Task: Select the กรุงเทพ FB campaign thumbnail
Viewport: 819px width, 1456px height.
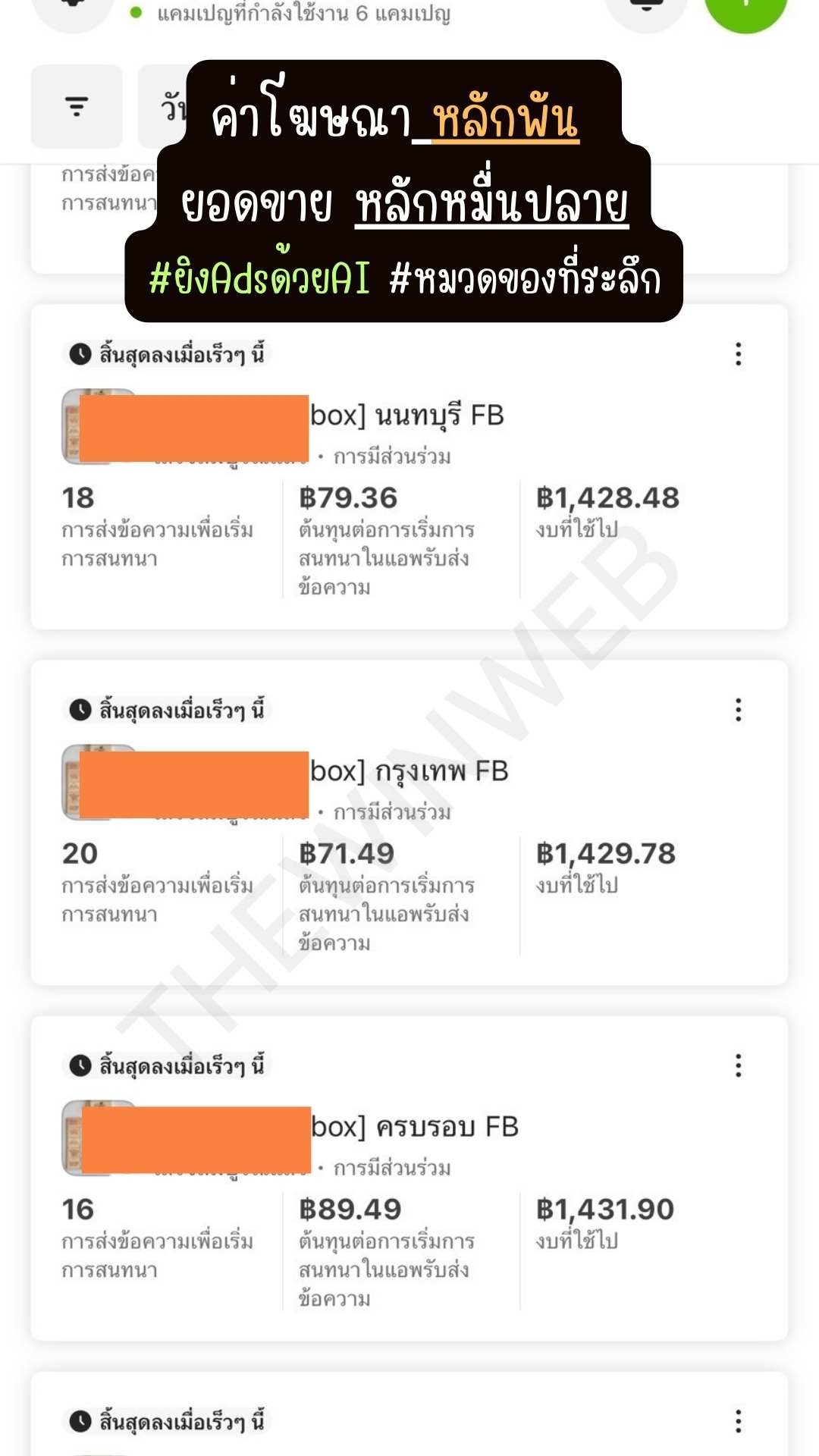Action: [71, 782]
